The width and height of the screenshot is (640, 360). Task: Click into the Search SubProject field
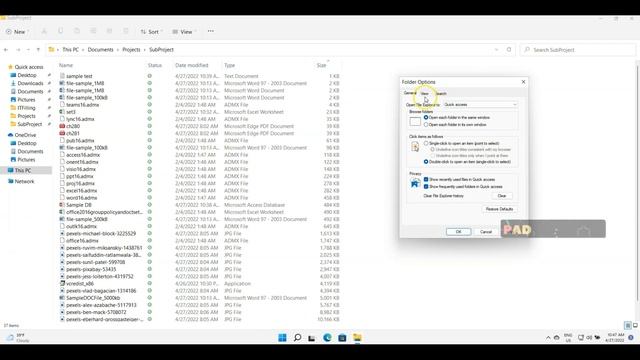coord(578,50)
